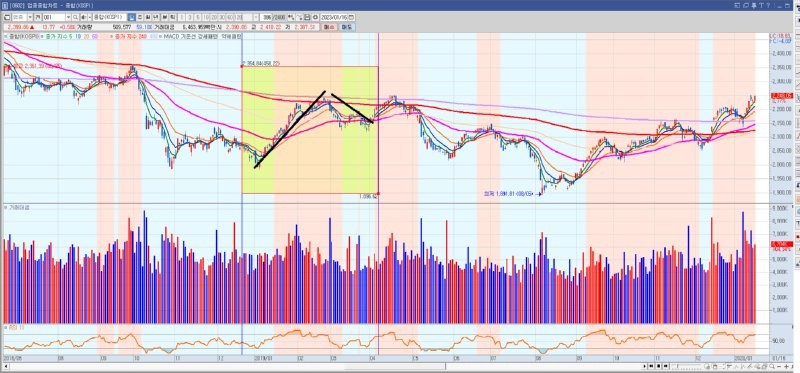Screen dimensions: 800x373
Task: Switch to the tick (틱) period button
Action: 173,17
